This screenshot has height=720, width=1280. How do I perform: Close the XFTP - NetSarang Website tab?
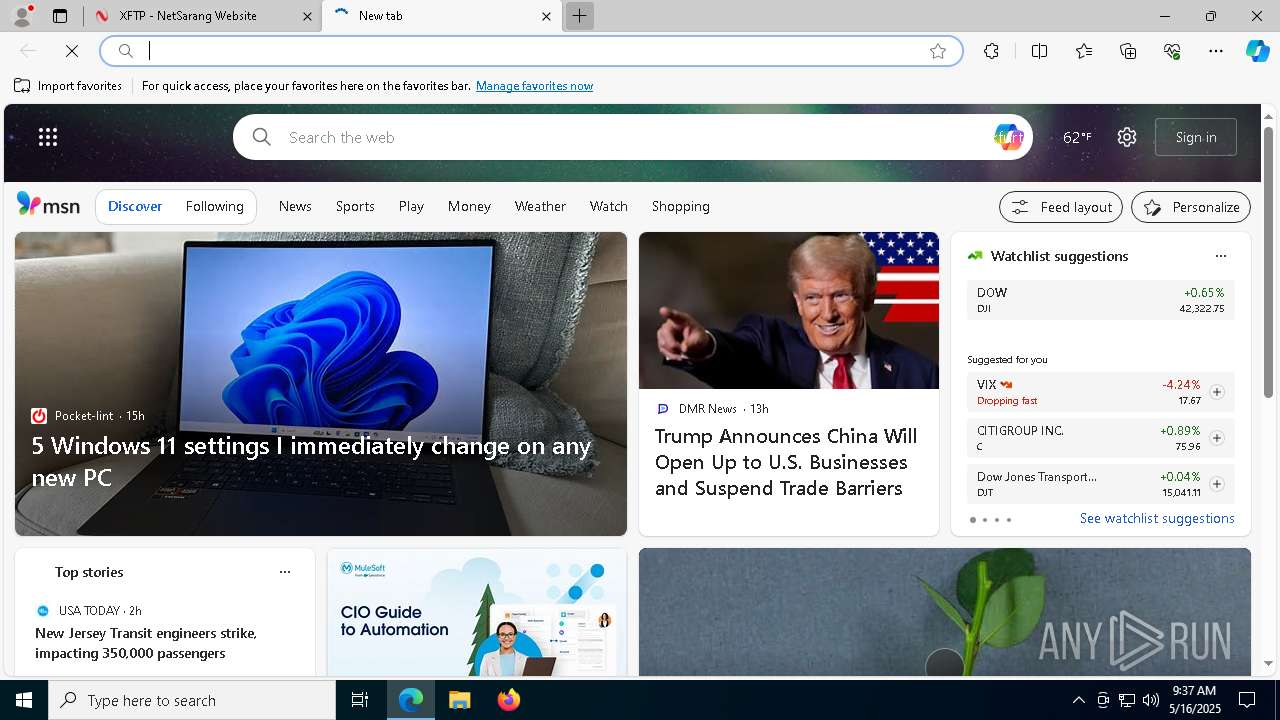307,16
